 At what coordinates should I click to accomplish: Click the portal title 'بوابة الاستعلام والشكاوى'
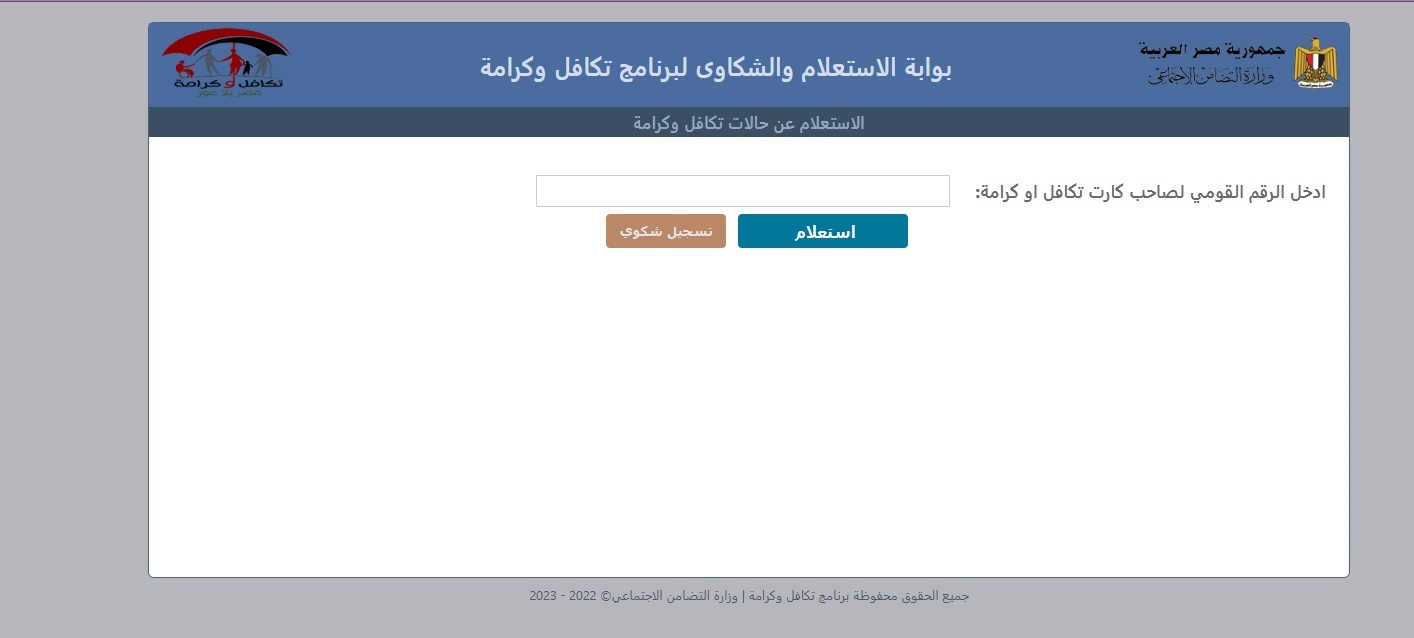tap(715, 67)
